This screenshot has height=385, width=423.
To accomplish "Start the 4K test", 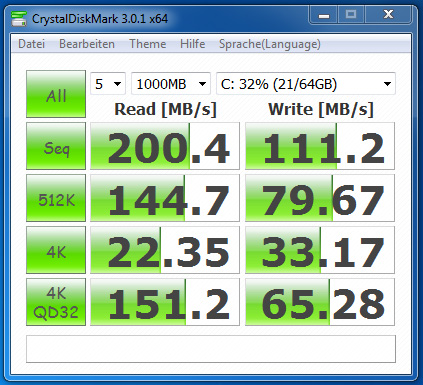I will (56, 250).
